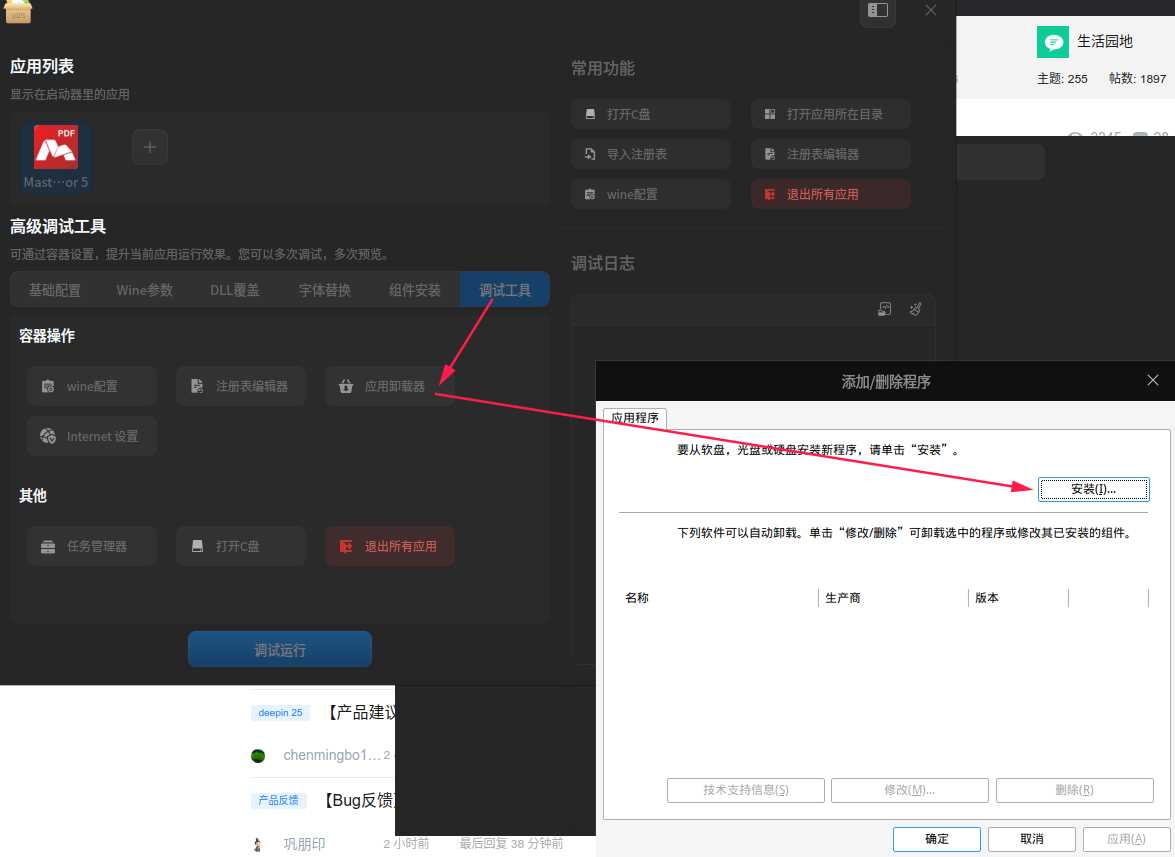Open the 打开应用所在目录 button
The height and width of the screenshot is (857, 1175).
(830, 114)
